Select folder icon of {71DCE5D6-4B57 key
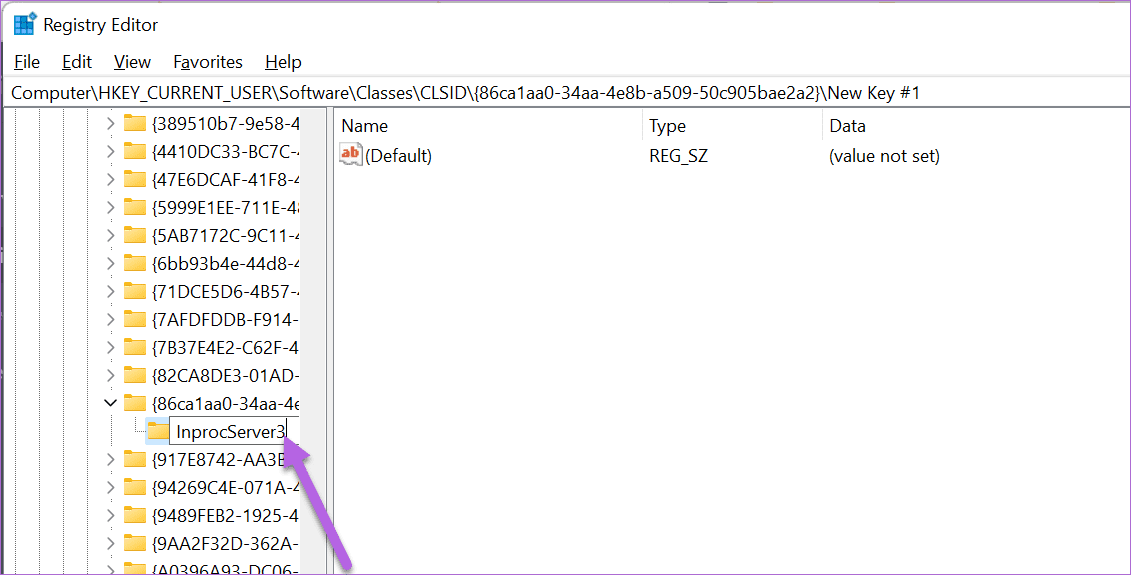Image resolution: width=1131 pixels, height=575 pixels. point(135,291)
